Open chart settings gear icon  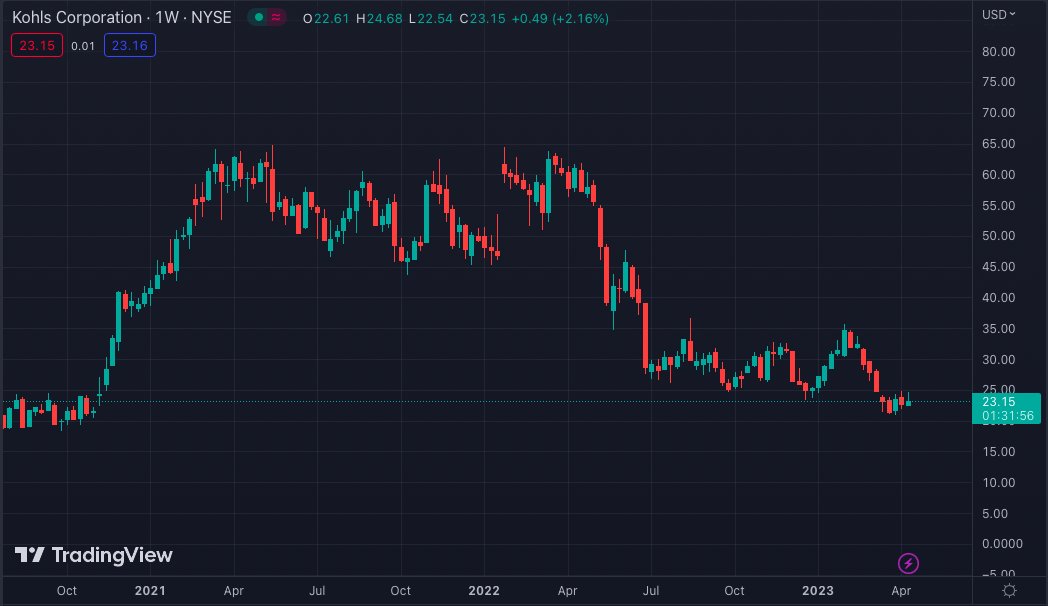1009,591
